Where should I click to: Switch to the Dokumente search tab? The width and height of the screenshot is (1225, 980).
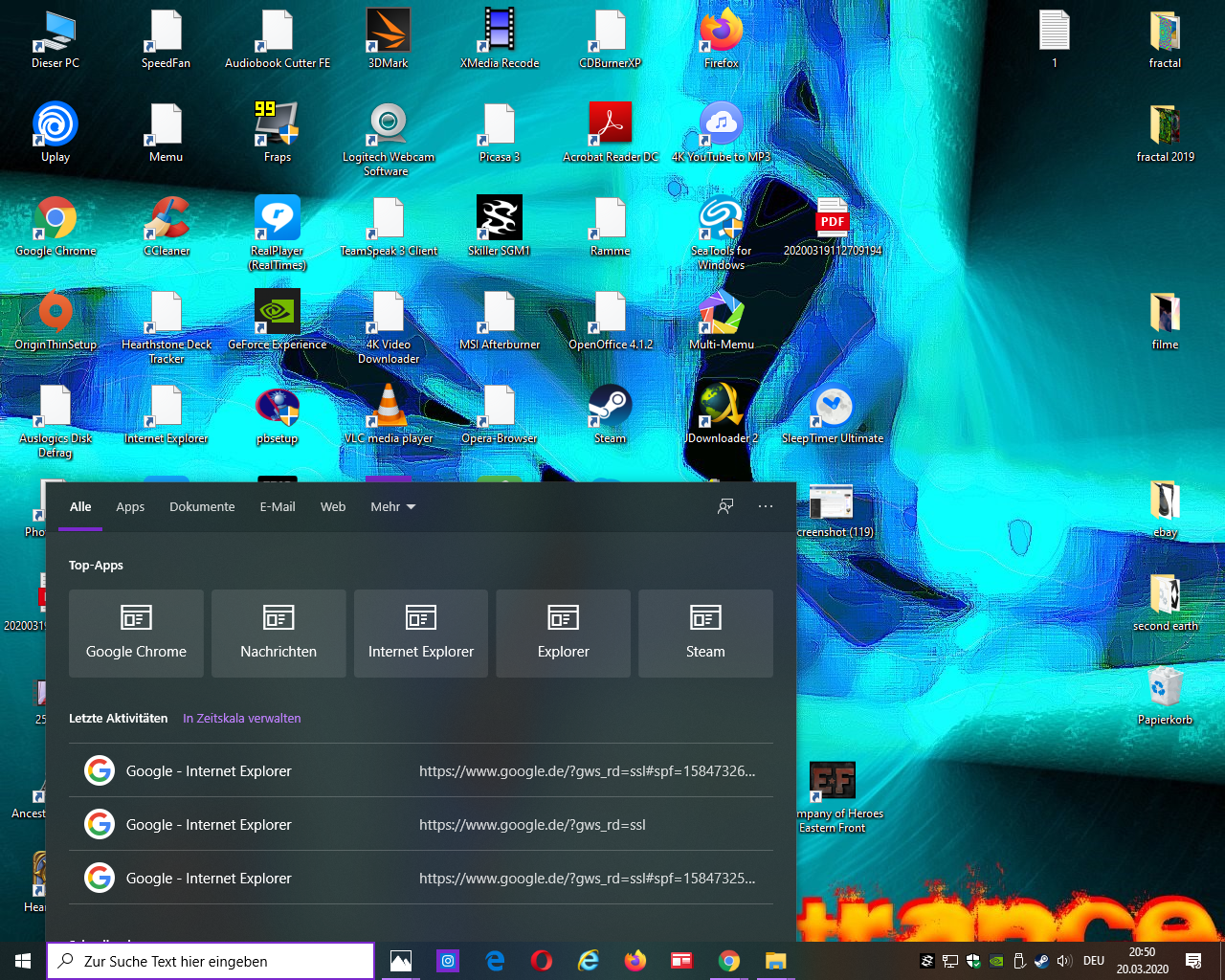coord(202,506)
